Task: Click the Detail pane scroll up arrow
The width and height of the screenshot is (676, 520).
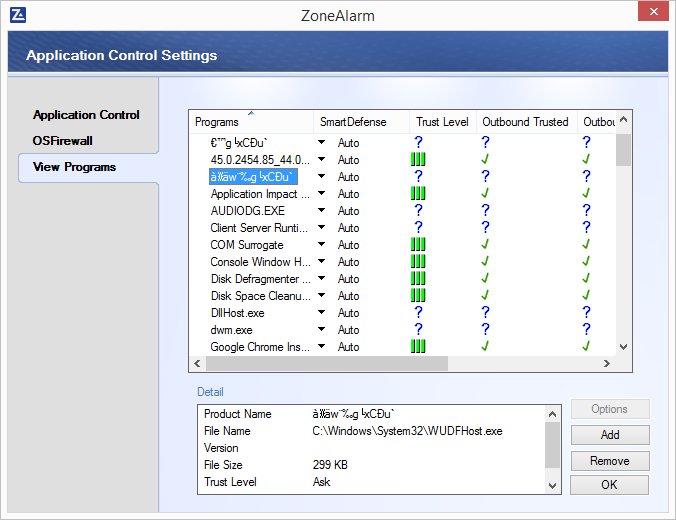Action: [x=552, y=415]
